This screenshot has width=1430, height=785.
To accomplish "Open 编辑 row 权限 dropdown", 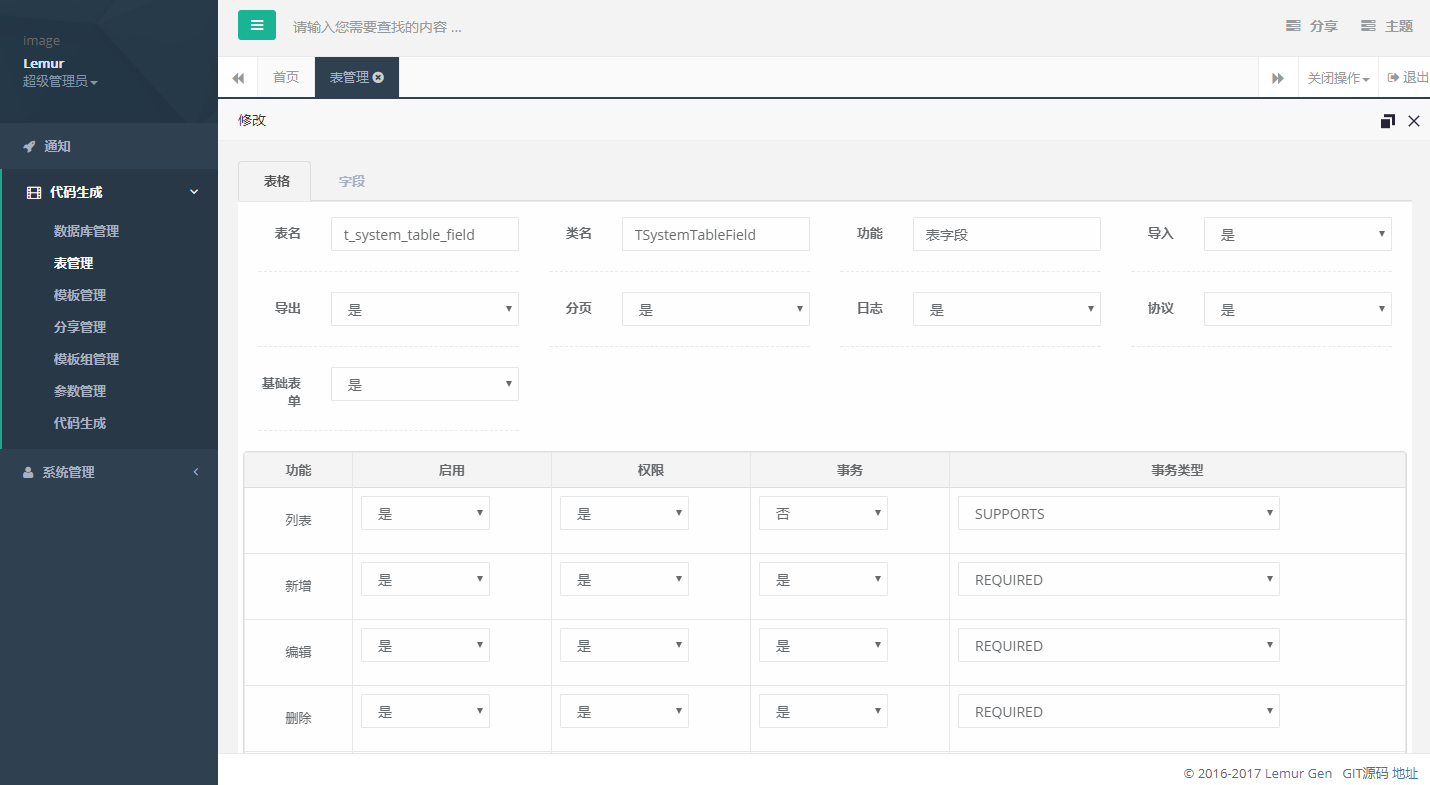I will coord(624,645).
